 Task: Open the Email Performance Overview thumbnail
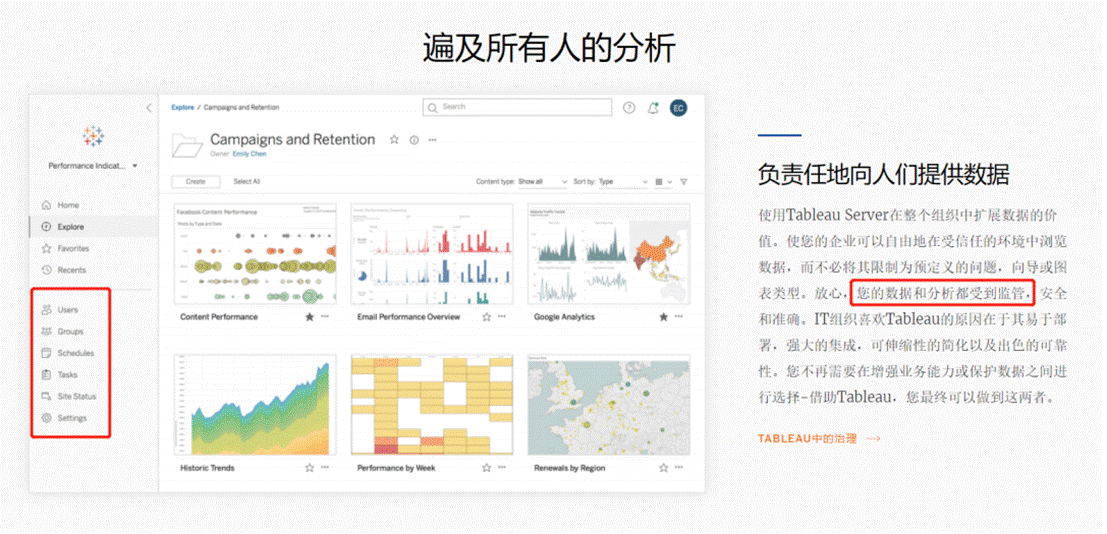tap(431, 254)
